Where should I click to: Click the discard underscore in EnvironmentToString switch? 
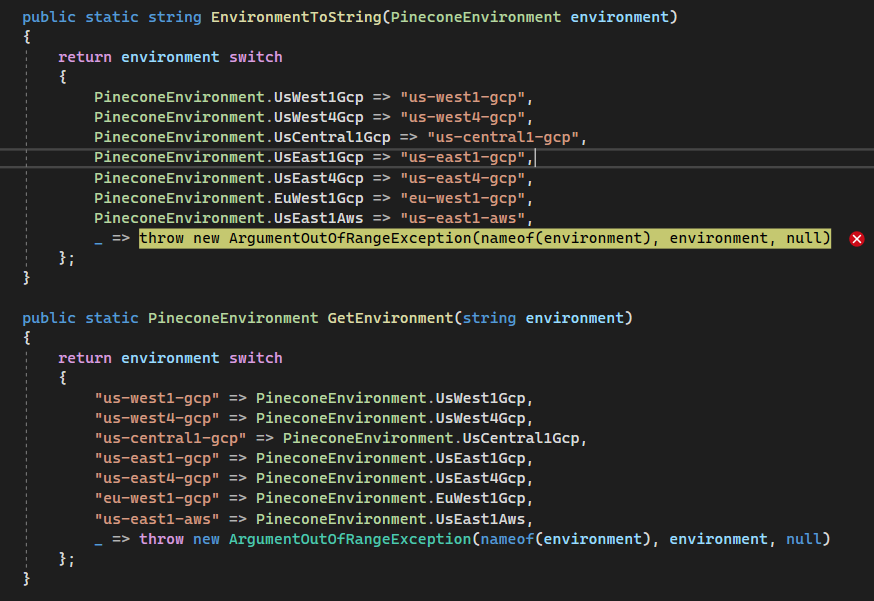[98, 243]
